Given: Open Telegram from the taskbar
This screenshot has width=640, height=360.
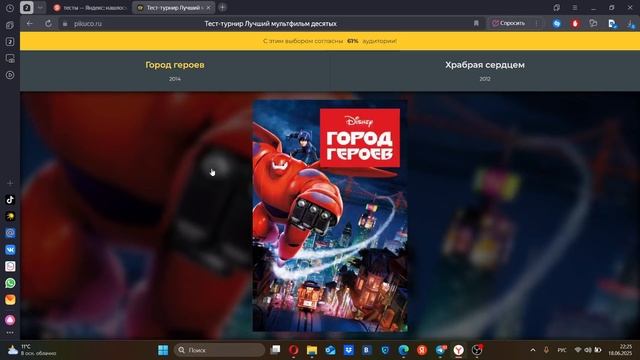Looking at the screenshot, I should point(440,350).
